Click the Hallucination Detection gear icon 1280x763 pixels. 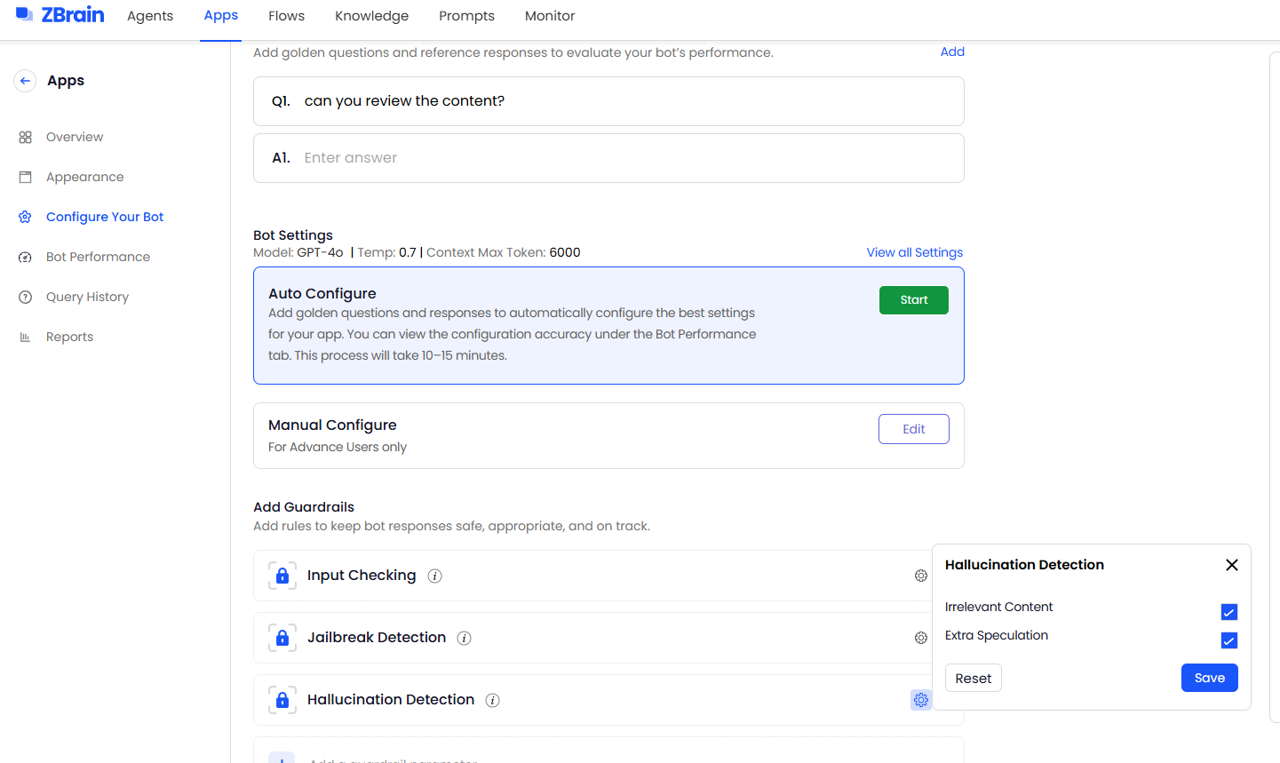pos(921,700)
